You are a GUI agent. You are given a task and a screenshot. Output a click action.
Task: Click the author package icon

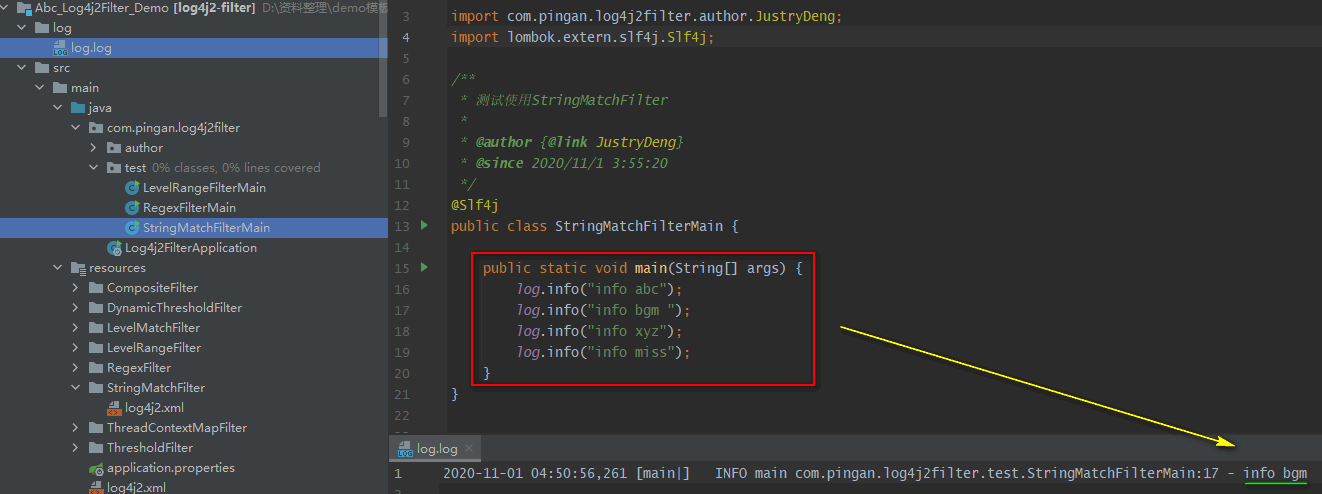click(114, 148)
